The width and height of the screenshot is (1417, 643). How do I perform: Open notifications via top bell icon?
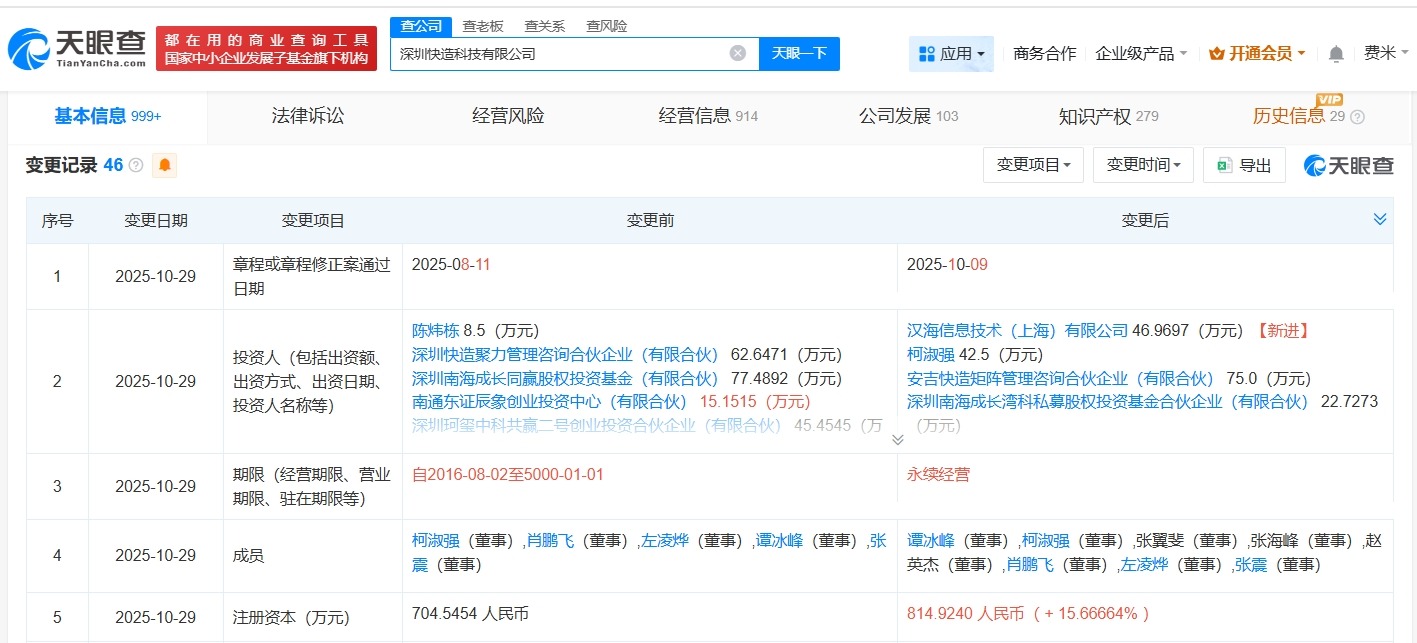[1335, 54]
